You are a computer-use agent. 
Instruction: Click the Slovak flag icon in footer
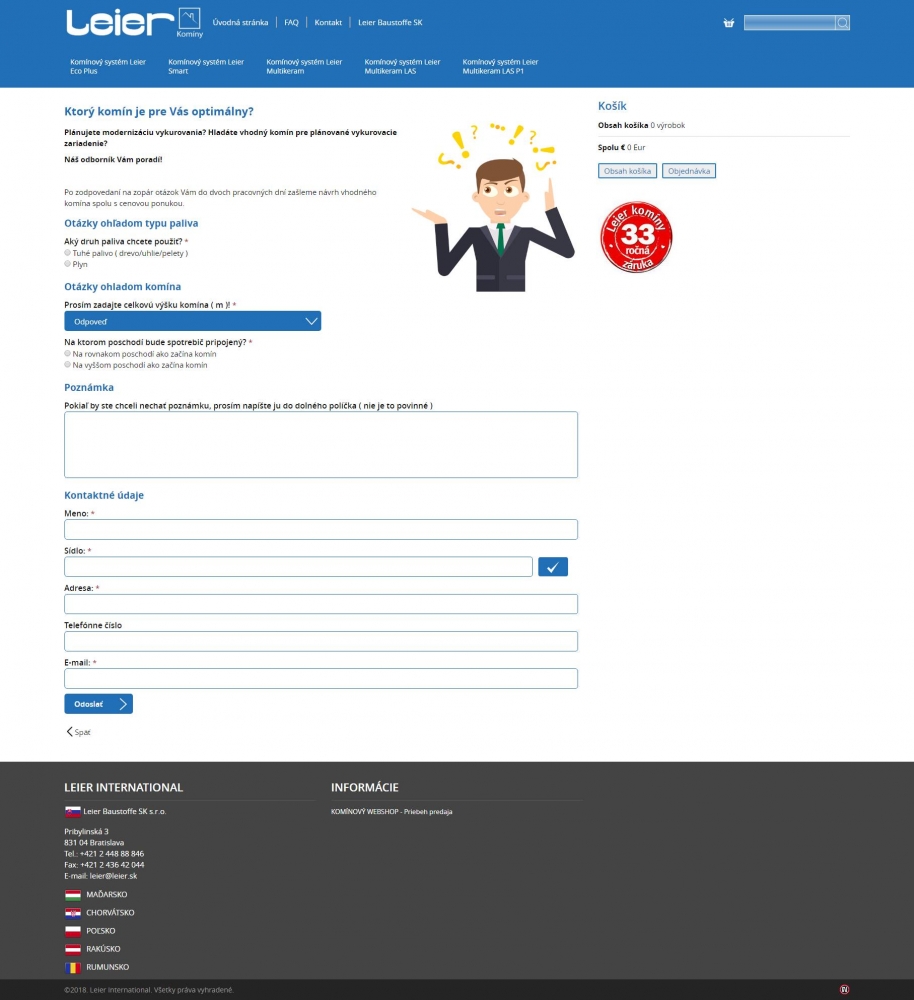point(73,811)
